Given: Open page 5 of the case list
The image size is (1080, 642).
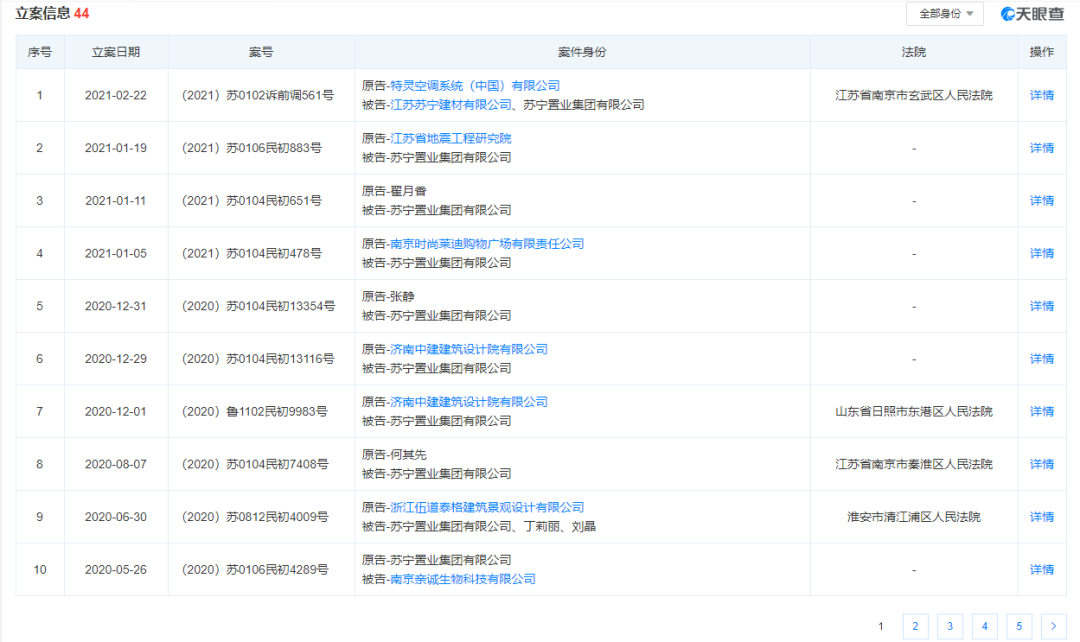Looking at the screenshot, I should [x=1019, y=626].
